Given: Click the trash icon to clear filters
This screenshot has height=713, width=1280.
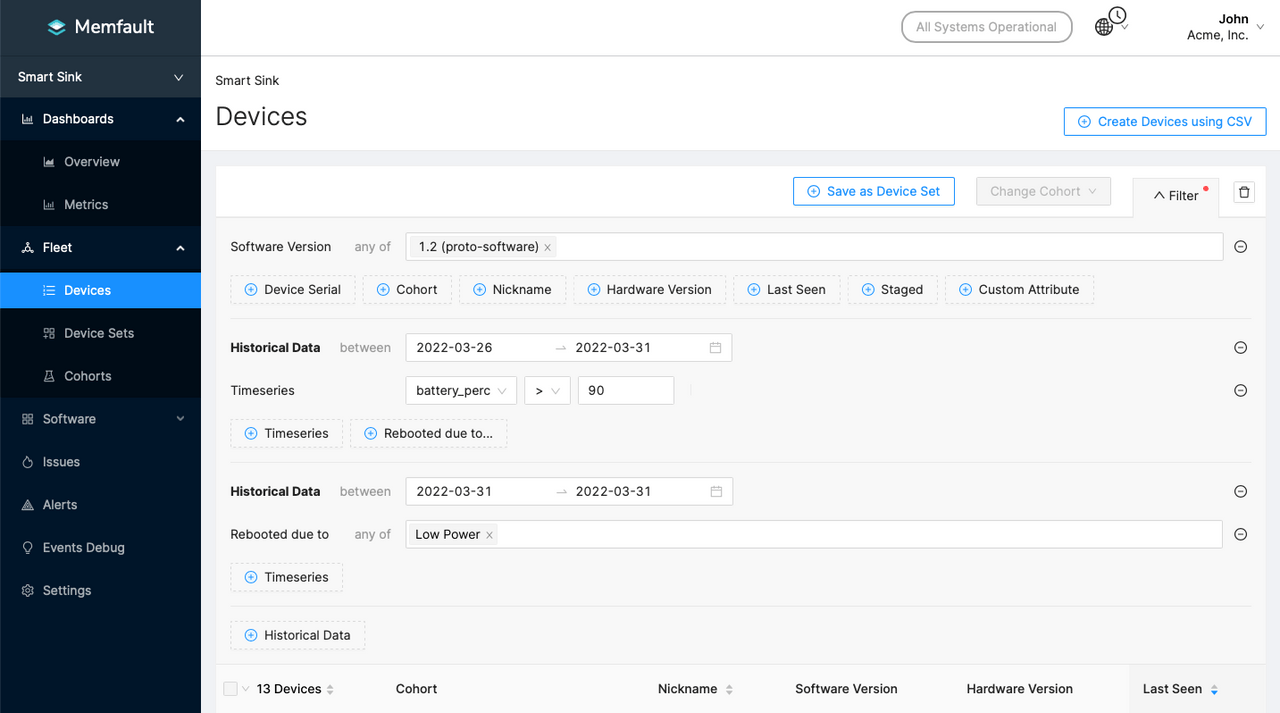Looking at the screenshot, I should tap(1244, 192).
